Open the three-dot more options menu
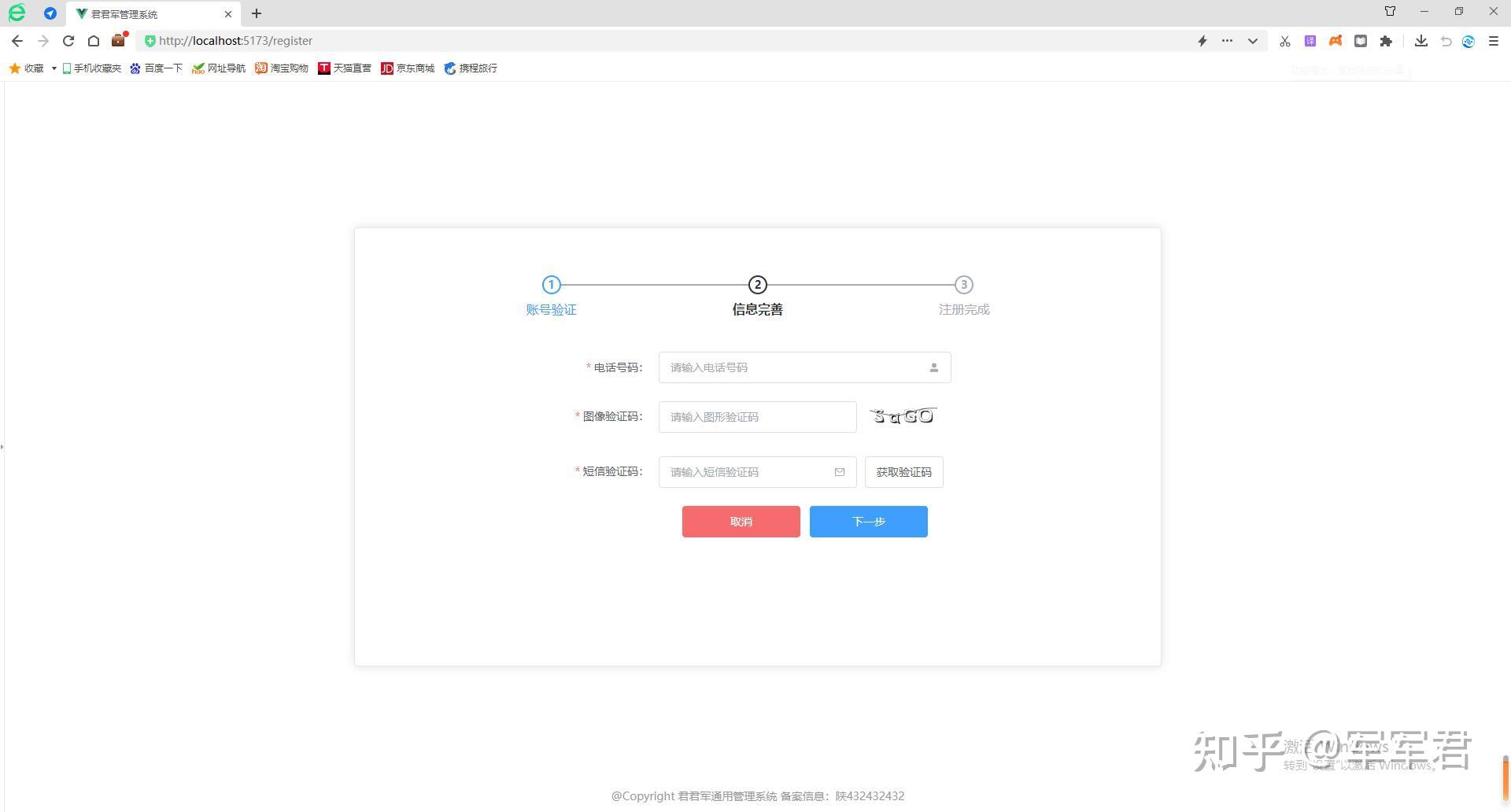Viewport: 1511px width, 812px height. coord(1226,41)
